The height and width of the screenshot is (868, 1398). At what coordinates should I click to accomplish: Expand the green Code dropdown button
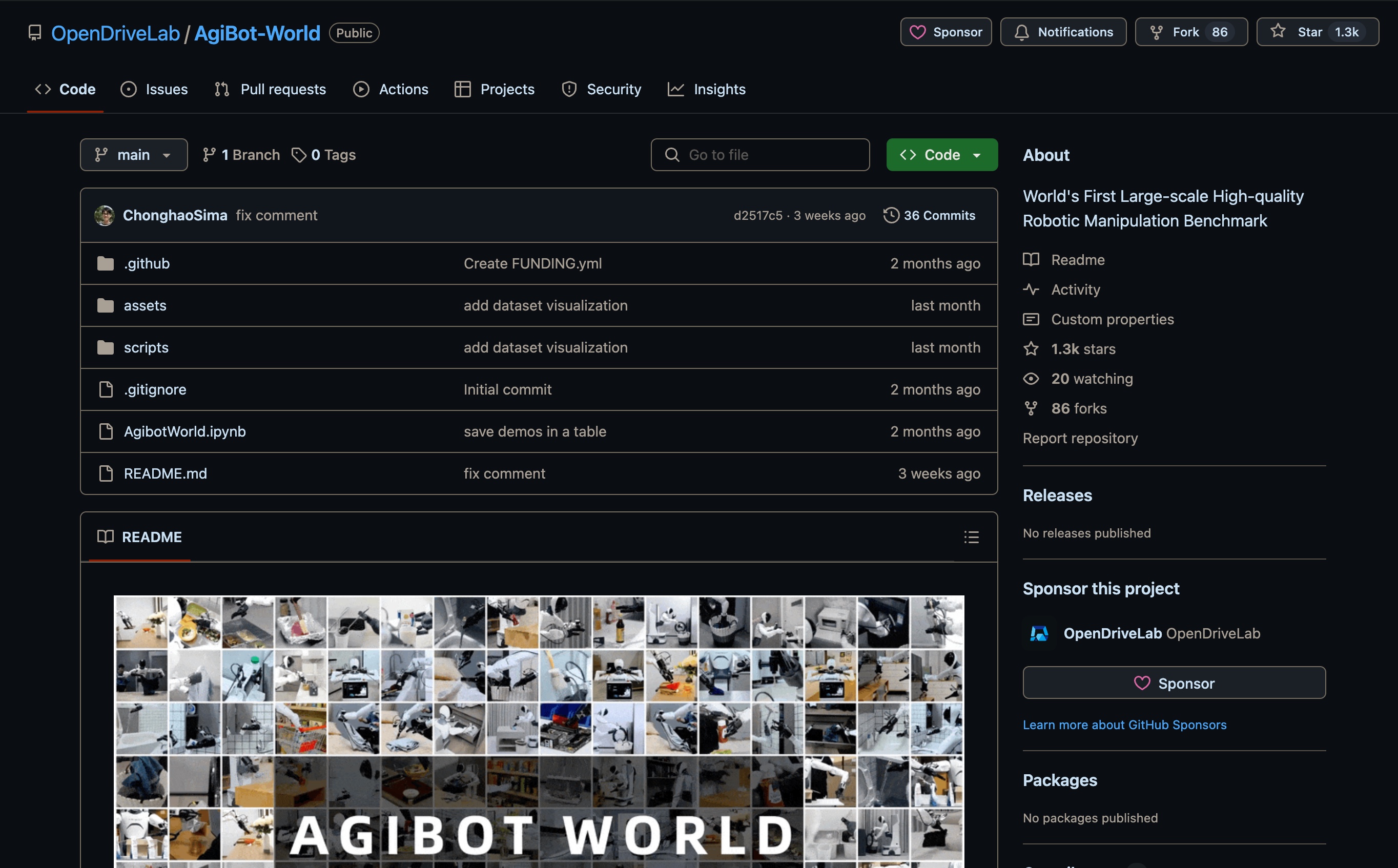pyautogui.click(x=941, y=155)
